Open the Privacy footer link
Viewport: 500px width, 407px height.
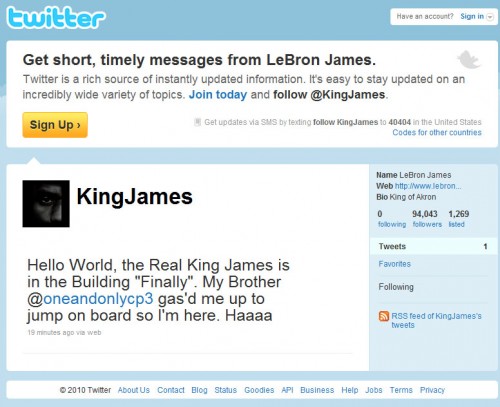click(432, 390)
